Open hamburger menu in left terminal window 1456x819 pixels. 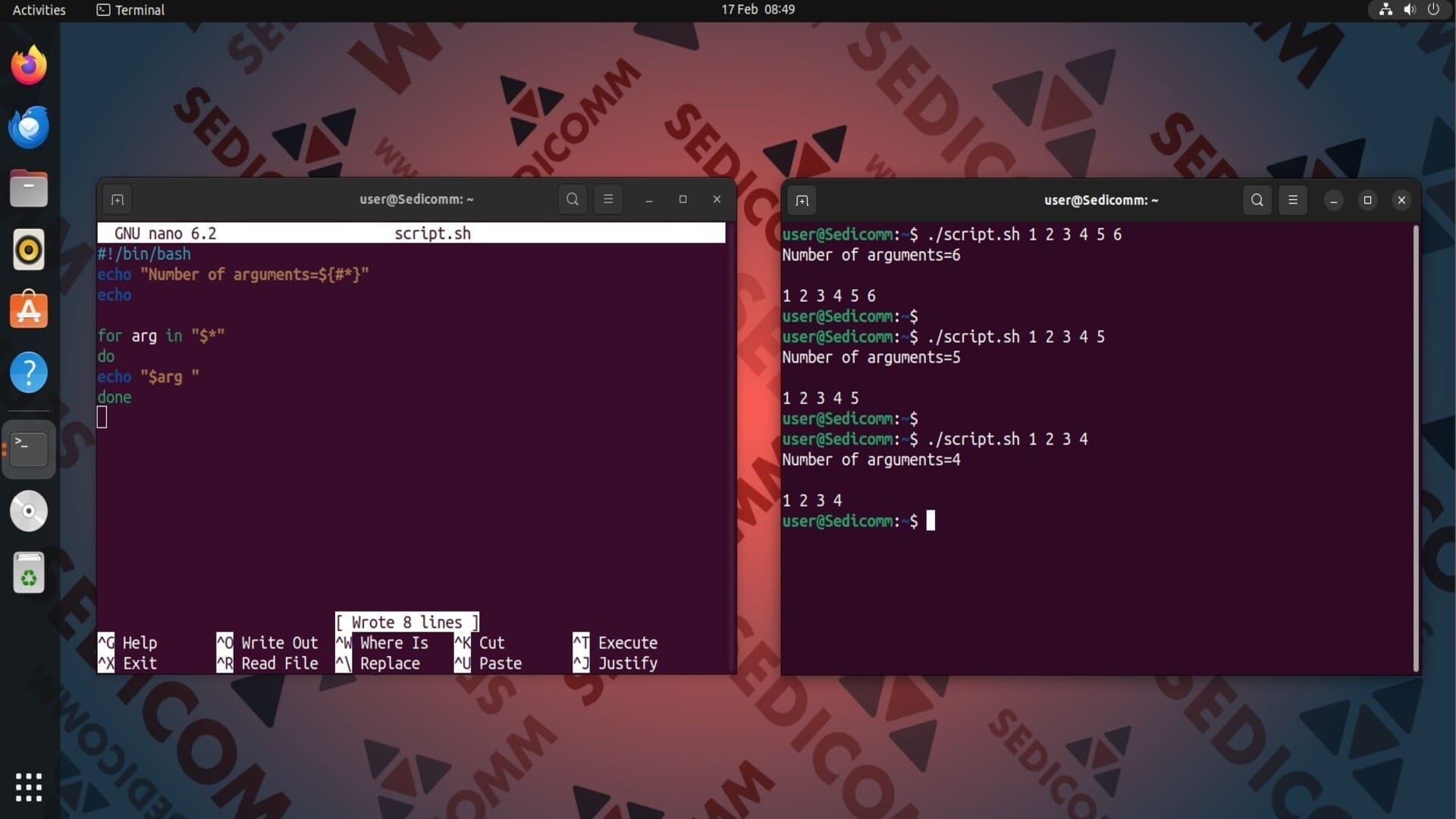coord(608,199)
